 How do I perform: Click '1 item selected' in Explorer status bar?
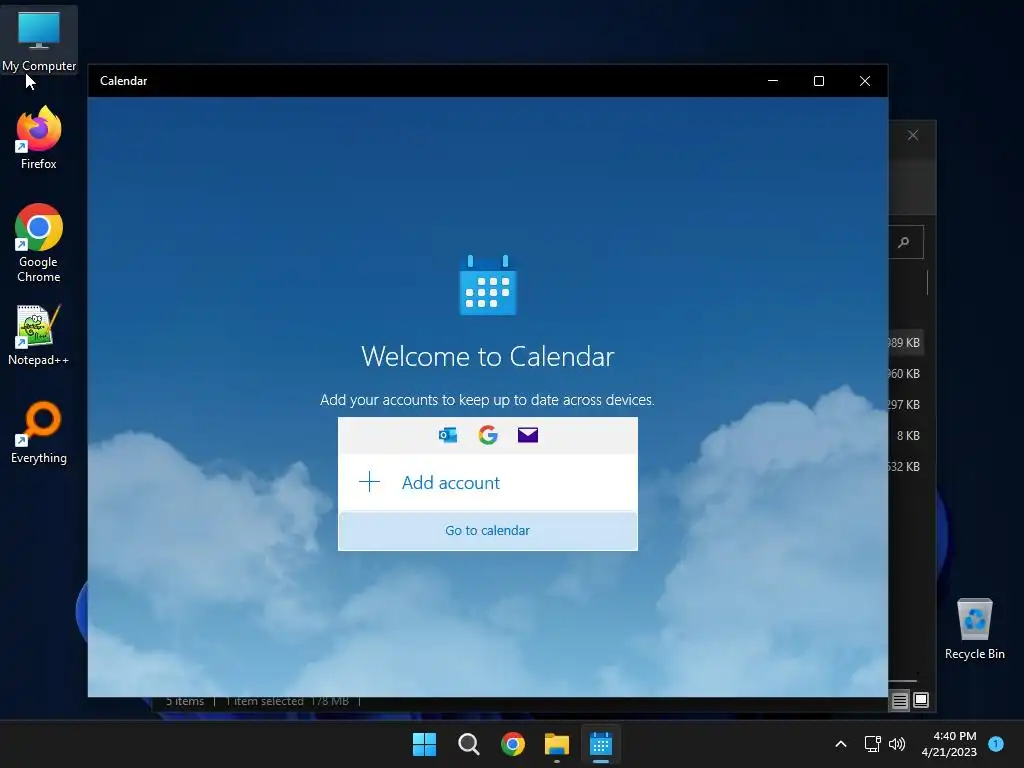[x=264, y=701]
